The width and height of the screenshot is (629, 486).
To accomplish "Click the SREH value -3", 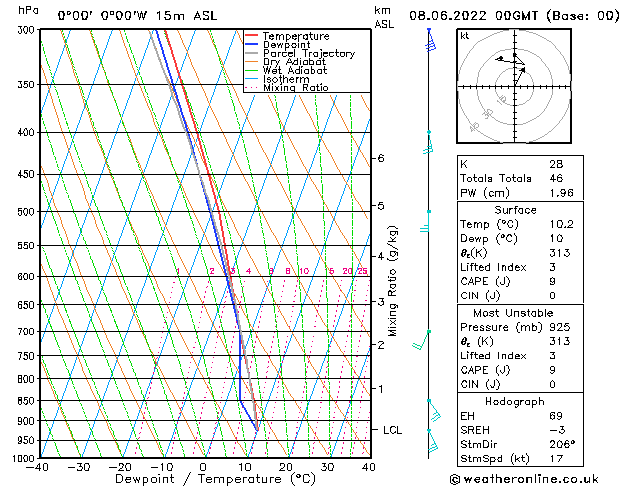I will coord(557,430).
